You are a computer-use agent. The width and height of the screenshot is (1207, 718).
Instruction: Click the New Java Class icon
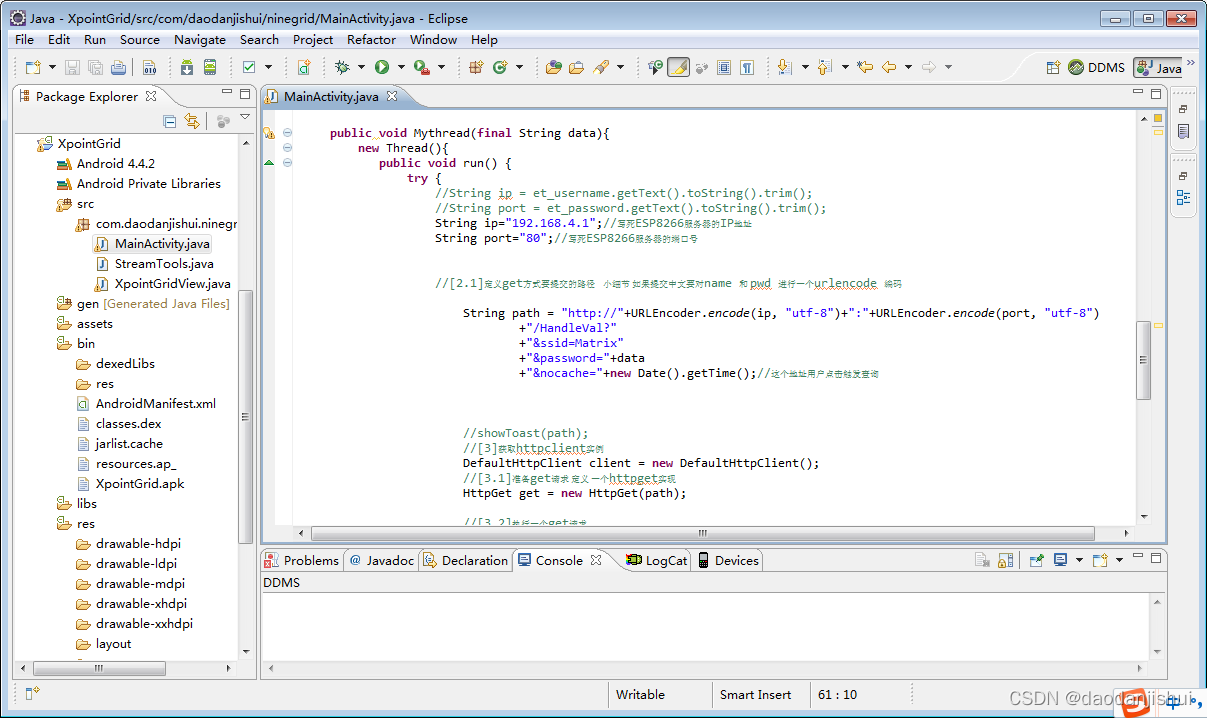pos(499,67)
